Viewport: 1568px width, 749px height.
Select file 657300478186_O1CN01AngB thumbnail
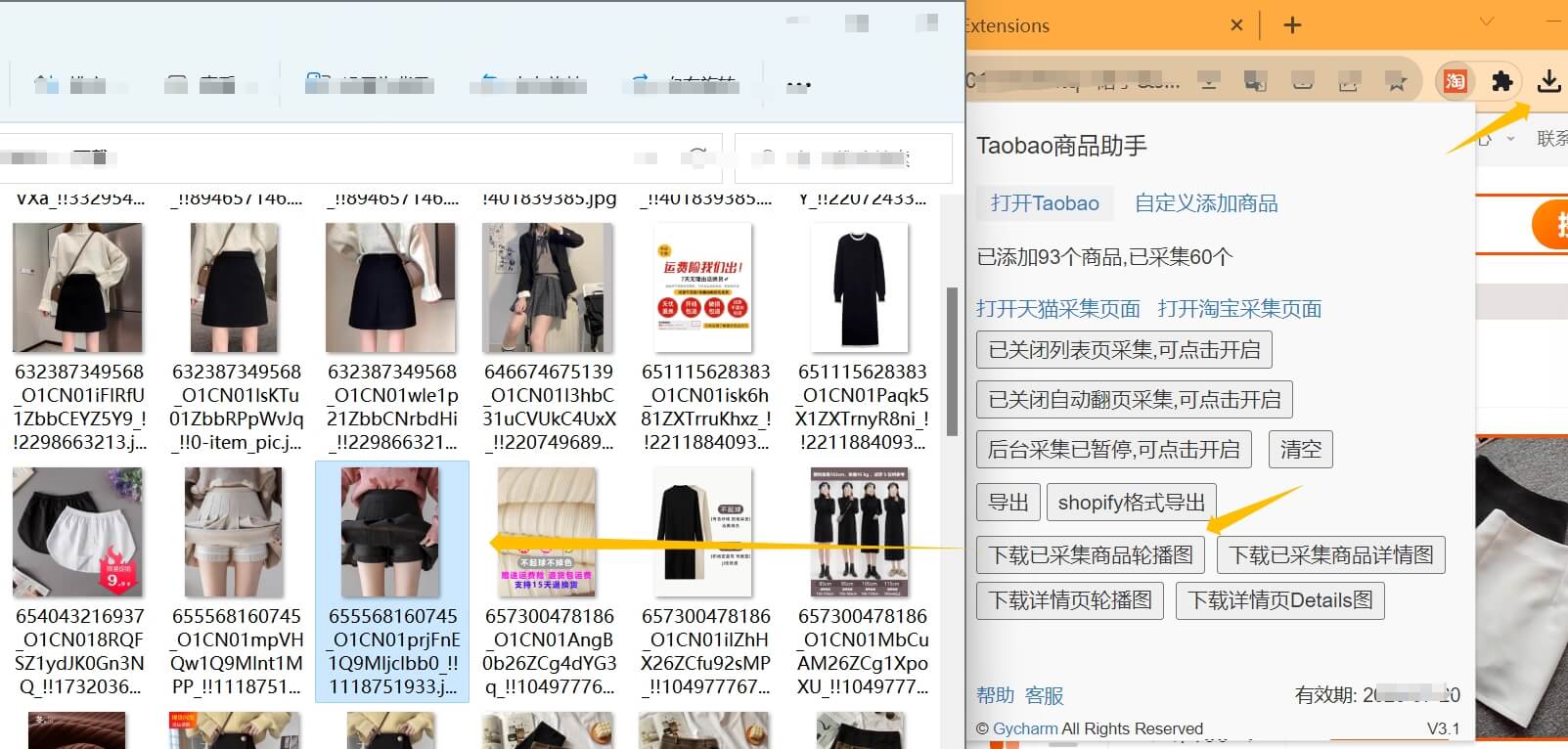pyautogui.click(x=548, y=532)
